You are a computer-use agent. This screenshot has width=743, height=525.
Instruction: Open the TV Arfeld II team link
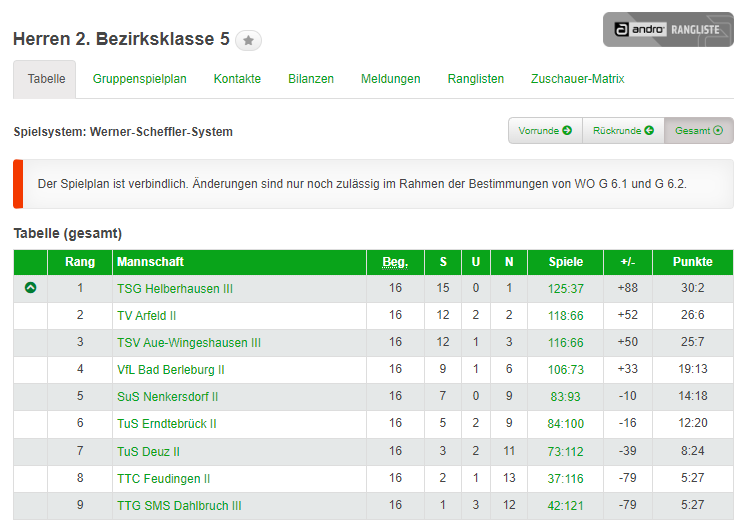click(147, 316)
